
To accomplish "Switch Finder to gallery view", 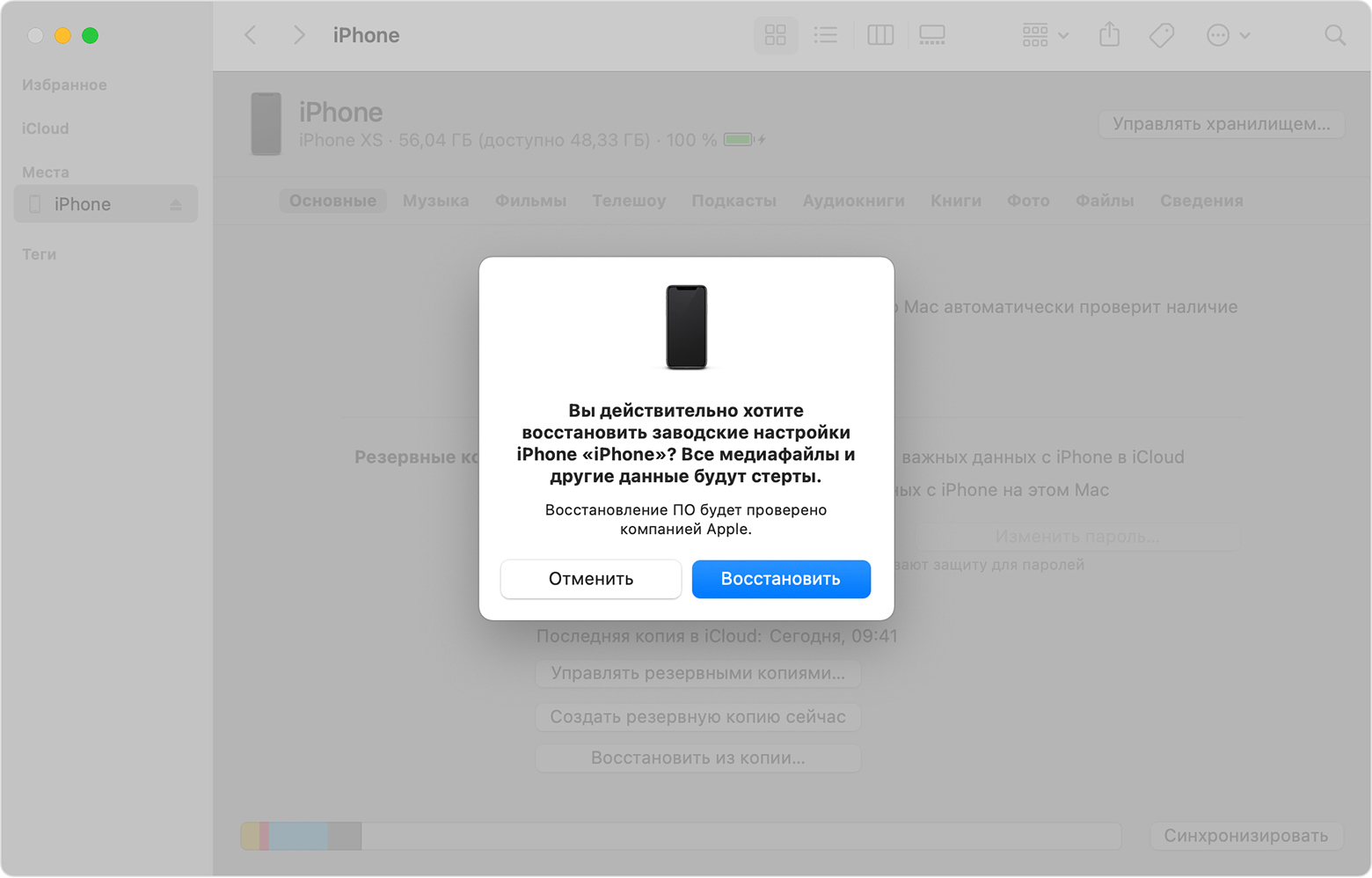I will (932, 35).
